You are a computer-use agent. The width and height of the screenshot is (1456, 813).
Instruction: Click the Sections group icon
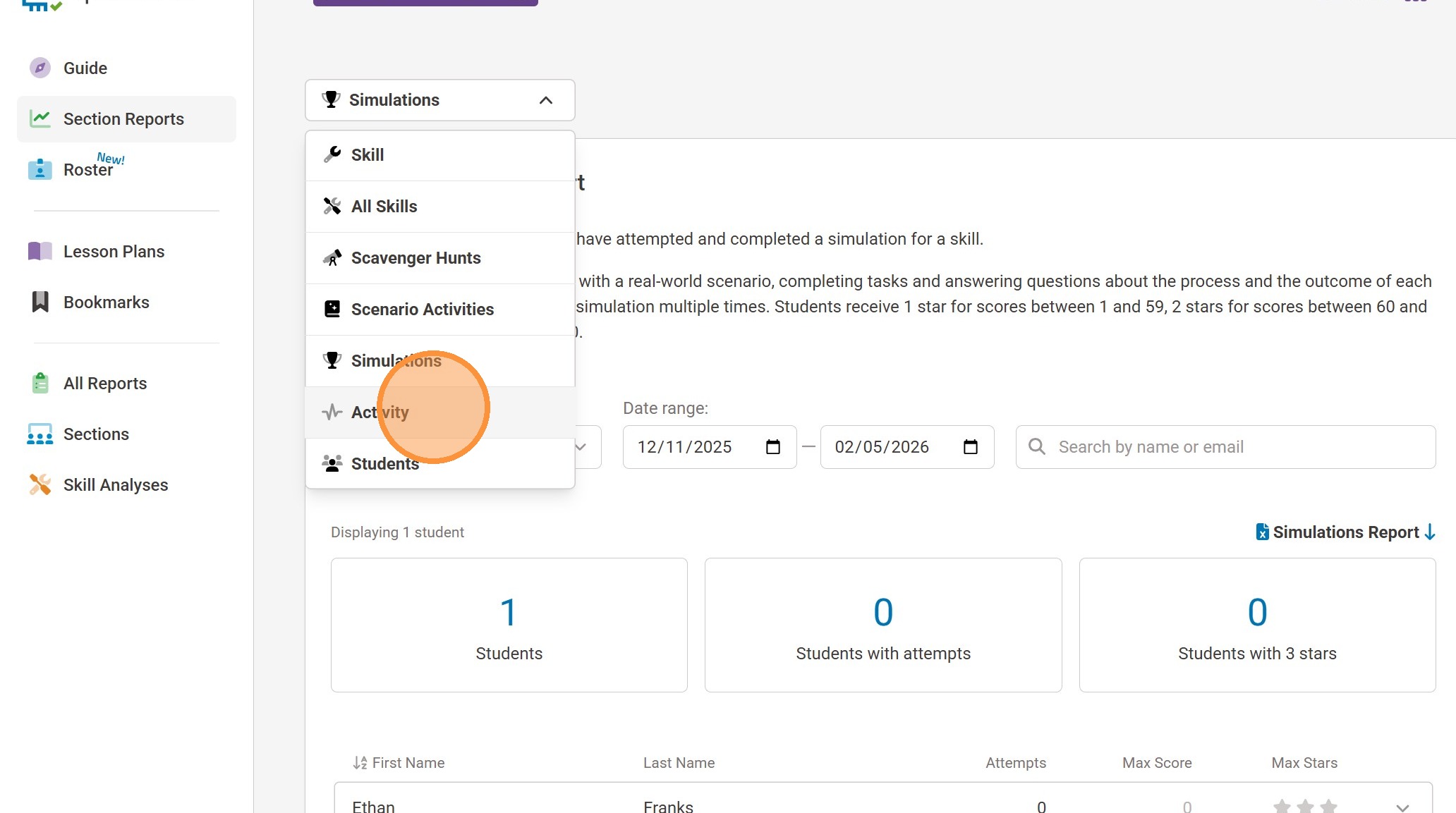coord(40,434)
